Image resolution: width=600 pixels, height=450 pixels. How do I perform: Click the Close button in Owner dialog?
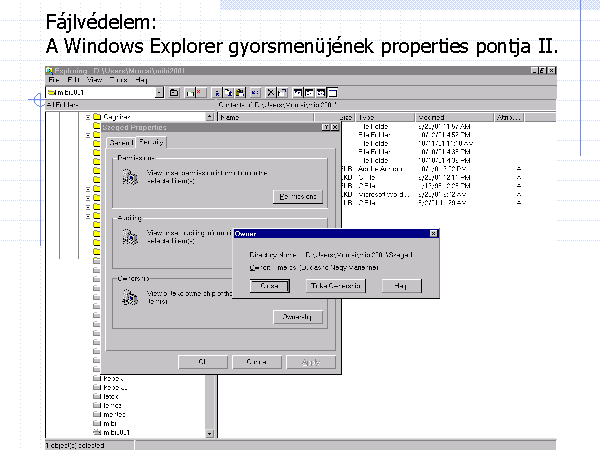point(269,286)
